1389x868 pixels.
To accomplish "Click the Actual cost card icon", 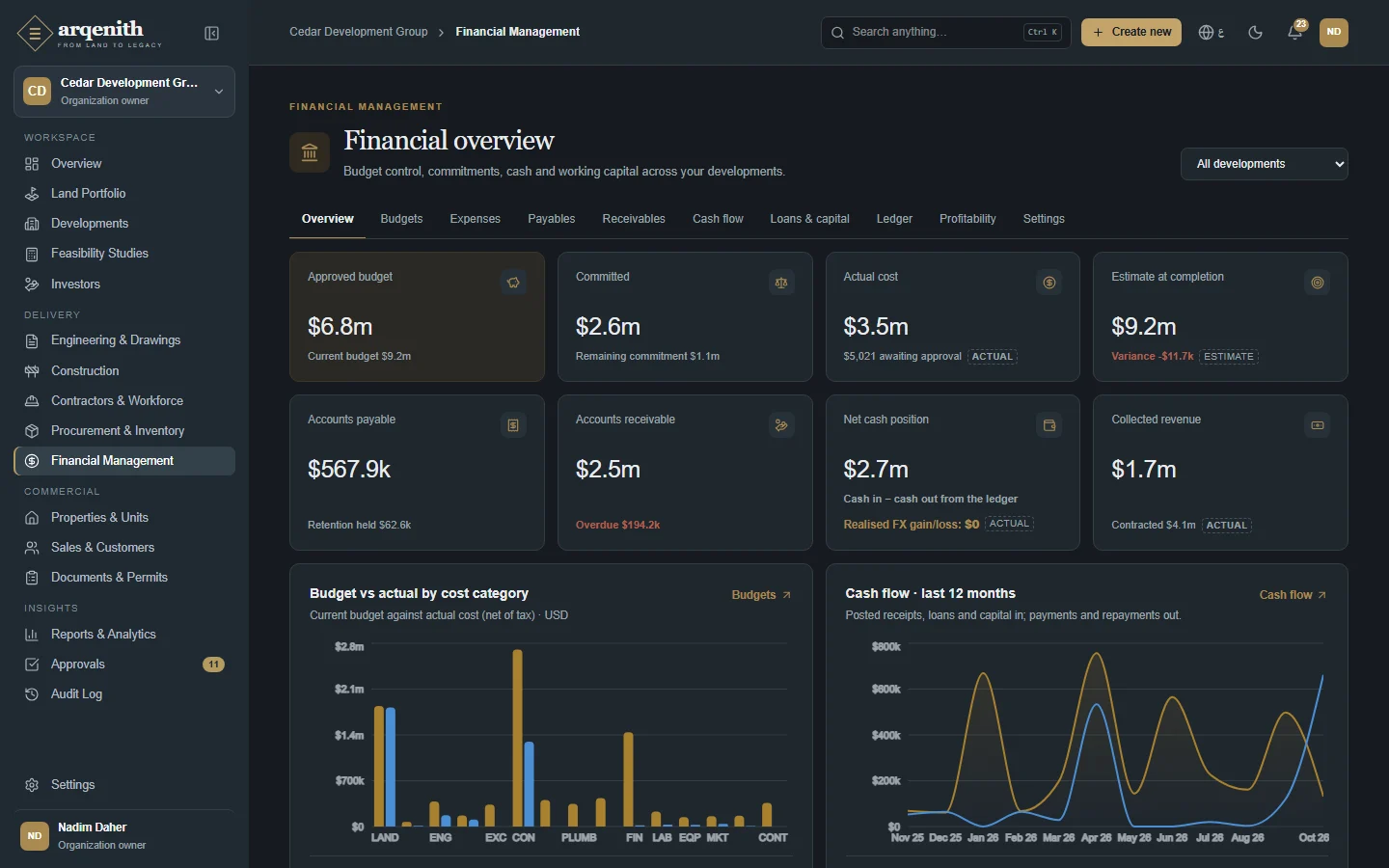I will pos(1049,283).
